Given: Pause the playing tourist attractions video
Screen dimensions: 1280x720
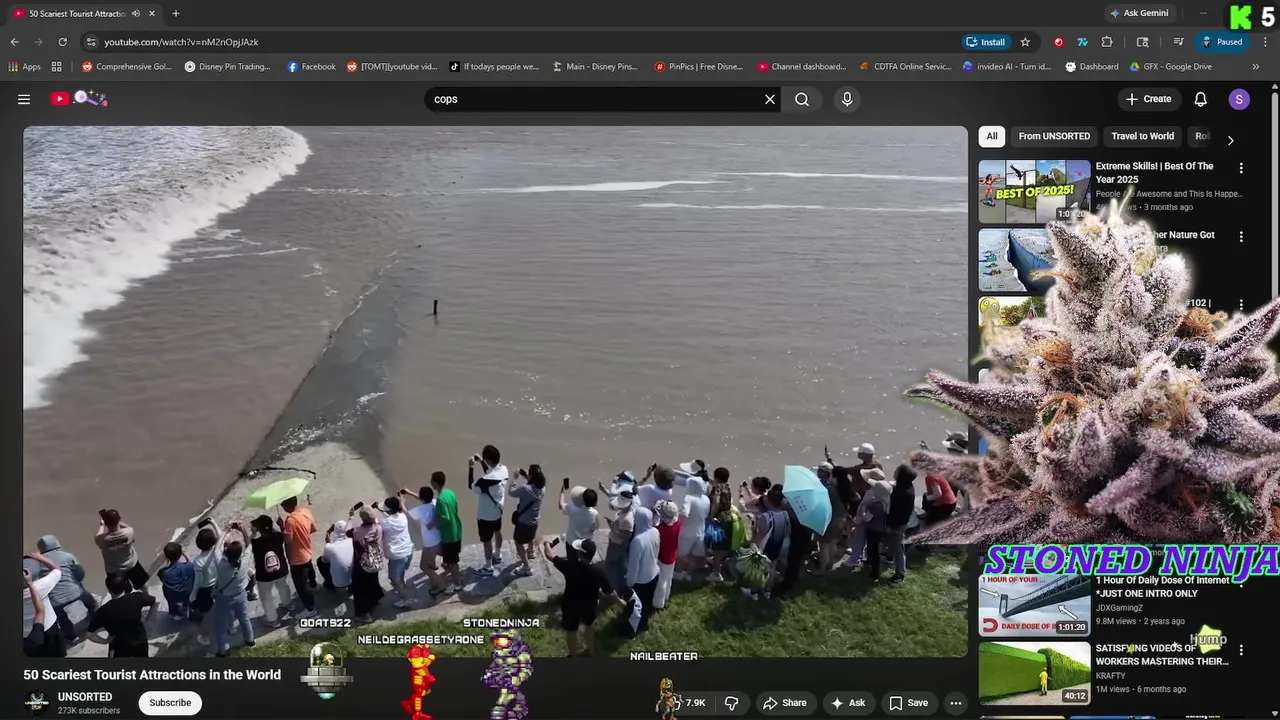Looking at the screenshot, I should [495, 391].
